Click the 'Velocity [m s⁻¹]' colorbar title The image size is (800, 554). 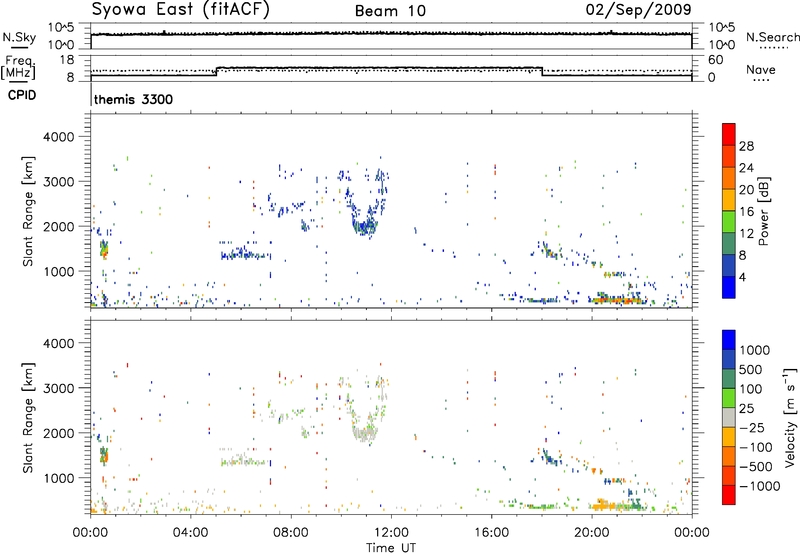coord(790,417)
